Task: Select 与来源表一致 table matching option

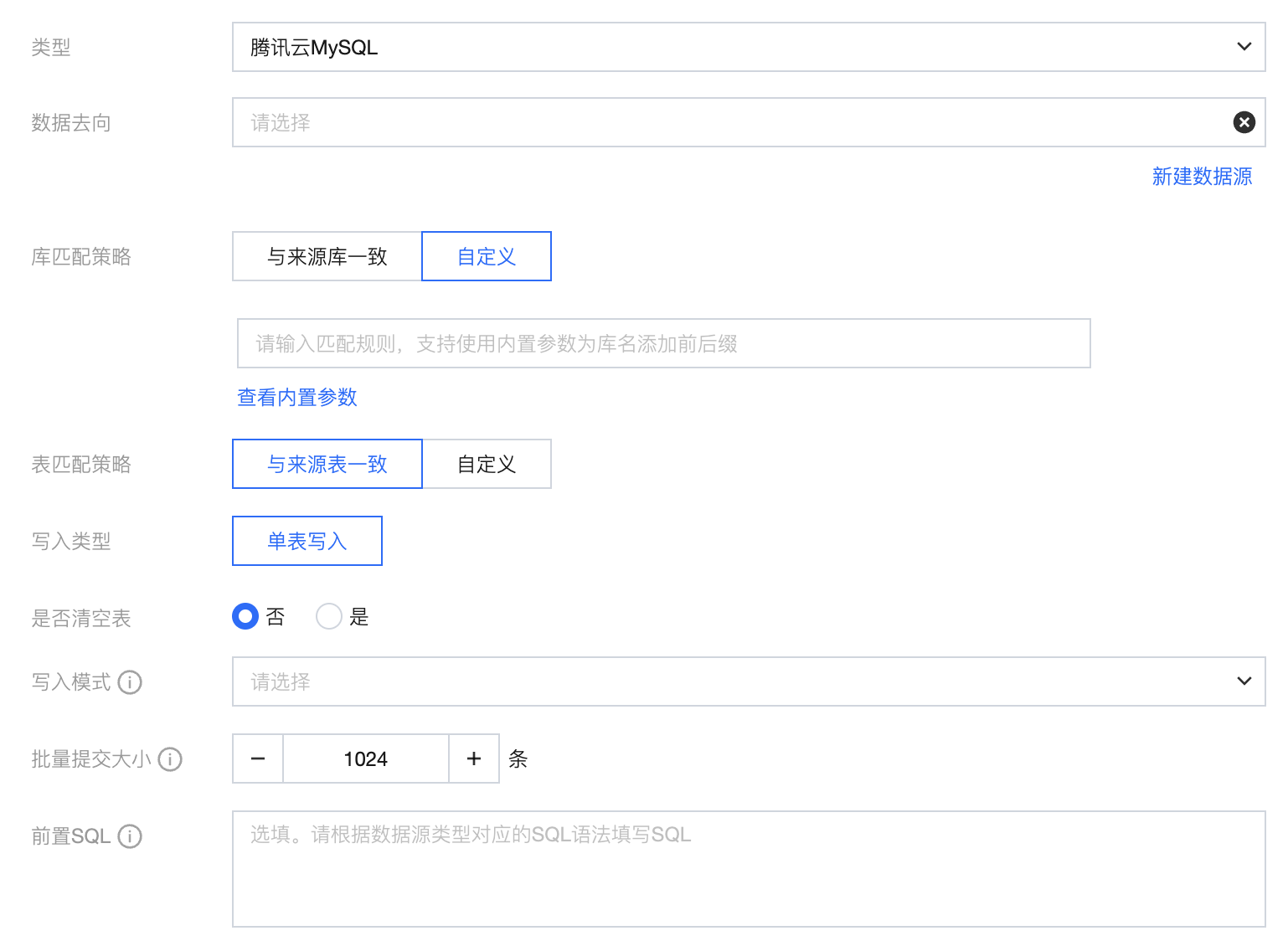Action: 327,464
